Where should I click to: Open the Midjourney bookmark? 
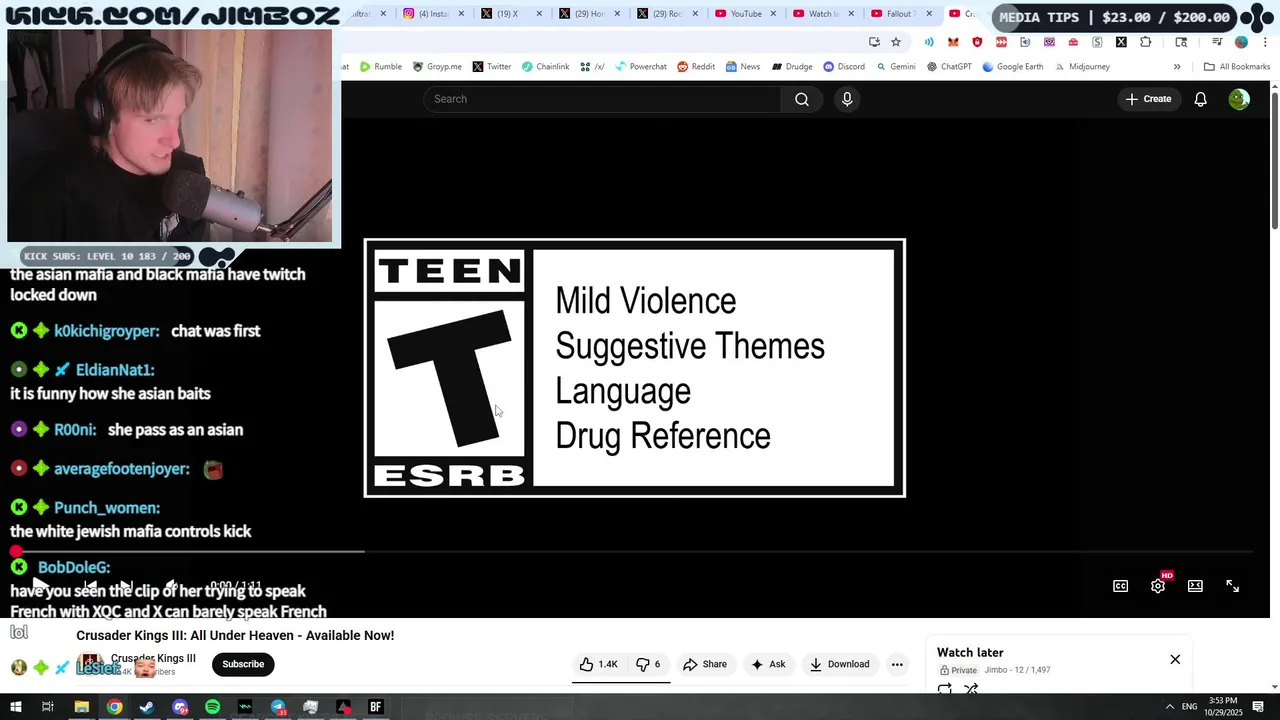(x=1082, y=67)
